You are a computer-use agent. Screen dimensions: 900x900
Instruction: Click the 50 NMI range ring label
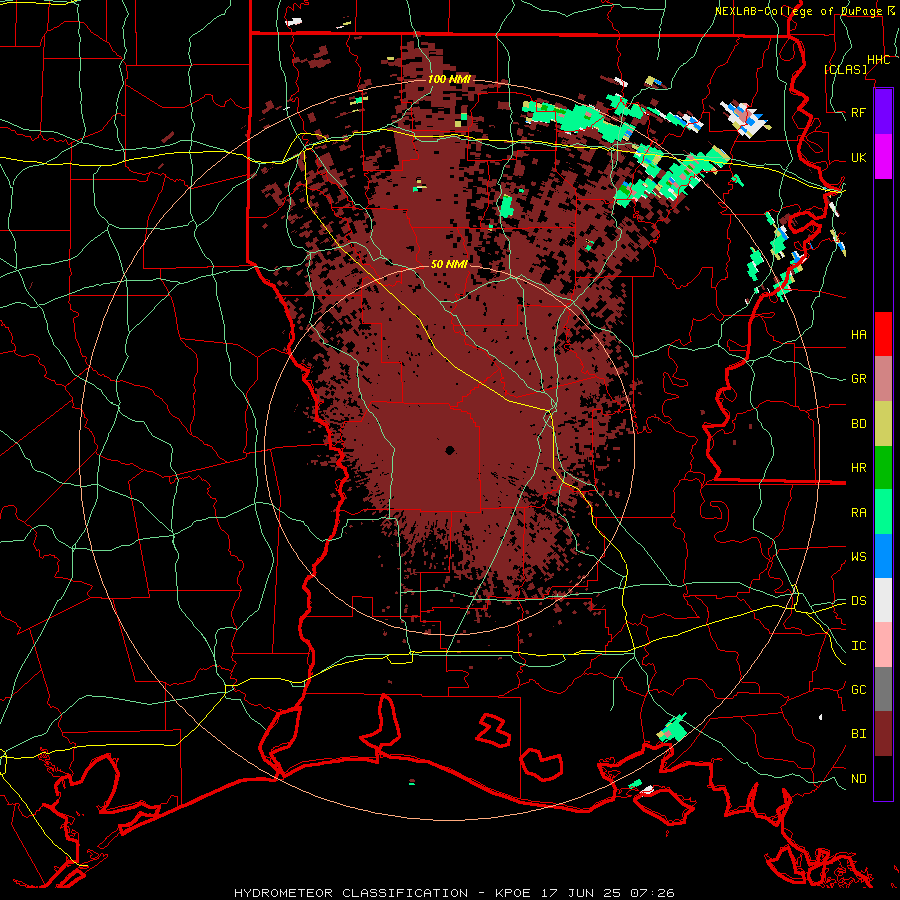click(449, 265)
